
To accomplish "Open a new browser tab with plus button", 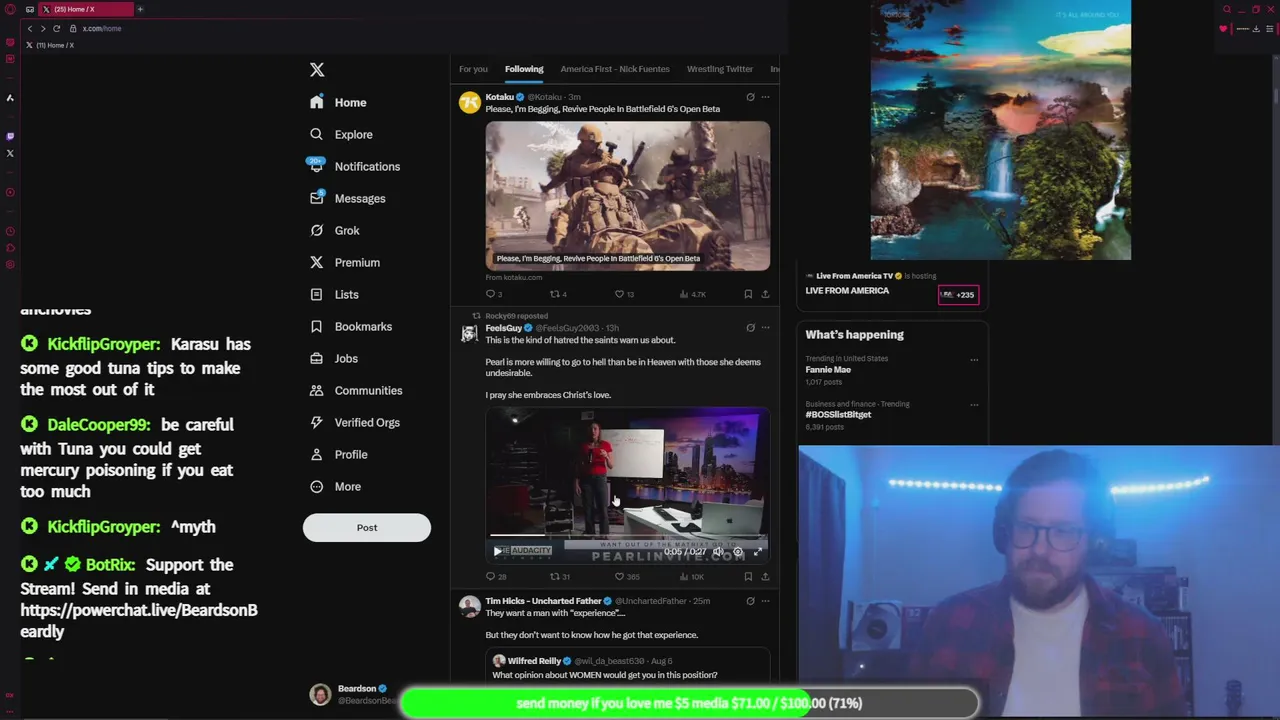I will pyautogui.click(x=140, y=9).
